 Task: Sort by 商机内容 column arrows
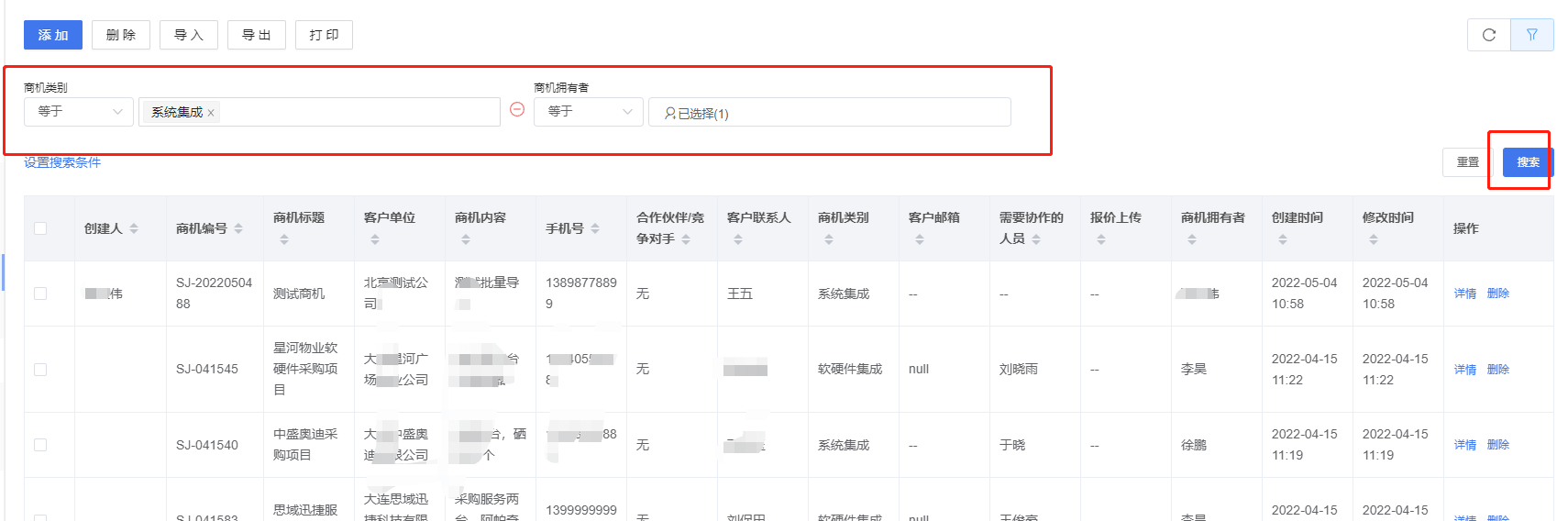[x=466, y=239]
